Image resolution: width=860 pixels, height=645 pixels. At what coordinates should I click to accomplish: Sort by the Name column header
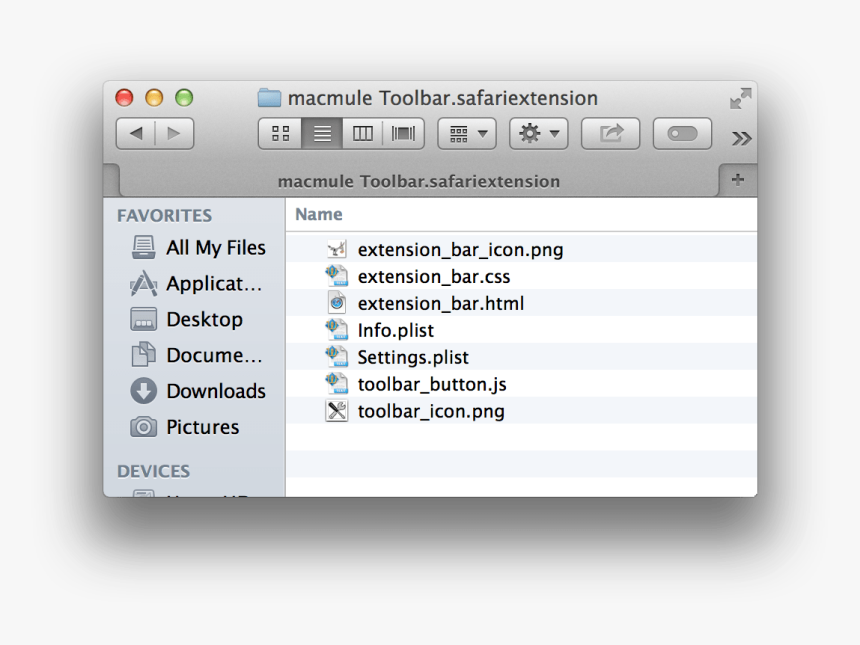[x=319, y=214]
